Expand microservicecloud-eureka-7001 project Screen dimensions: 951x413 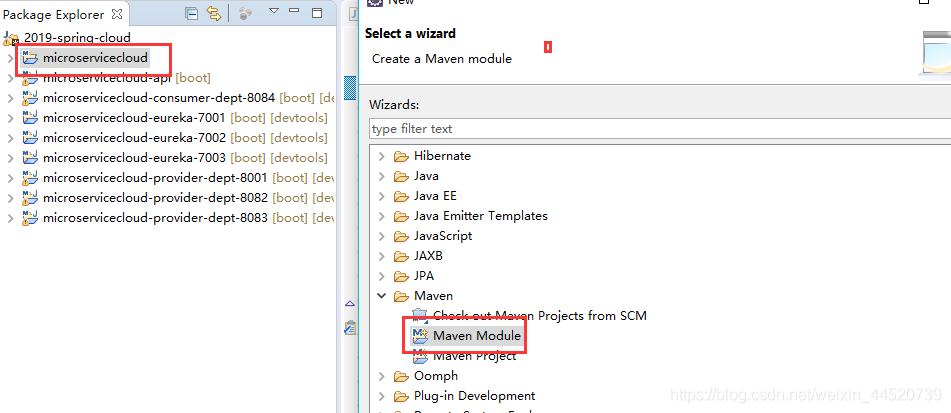(x=10, y=118)
